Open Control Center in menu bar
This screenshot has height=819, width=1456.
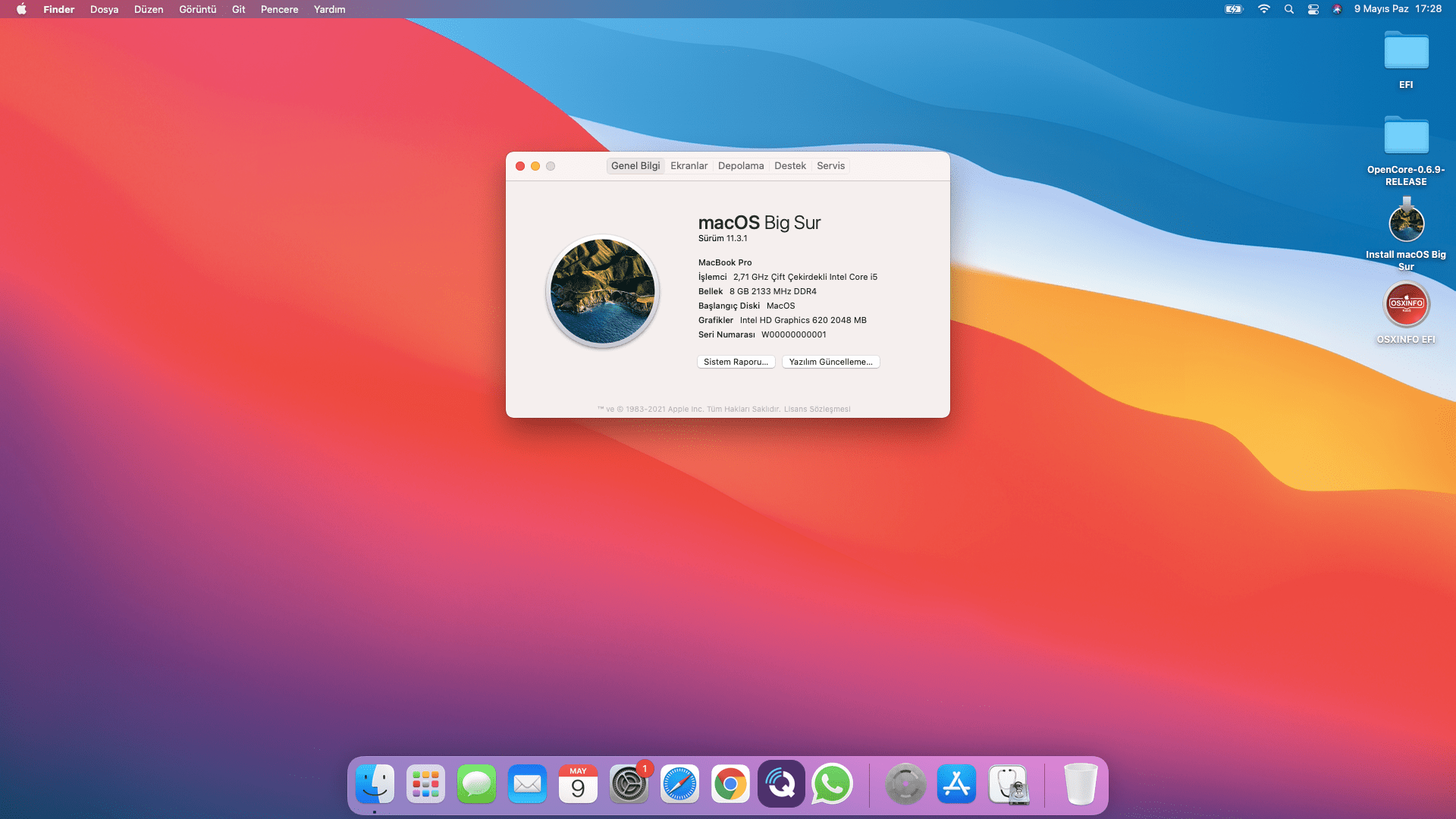[x=1313, y=9]
